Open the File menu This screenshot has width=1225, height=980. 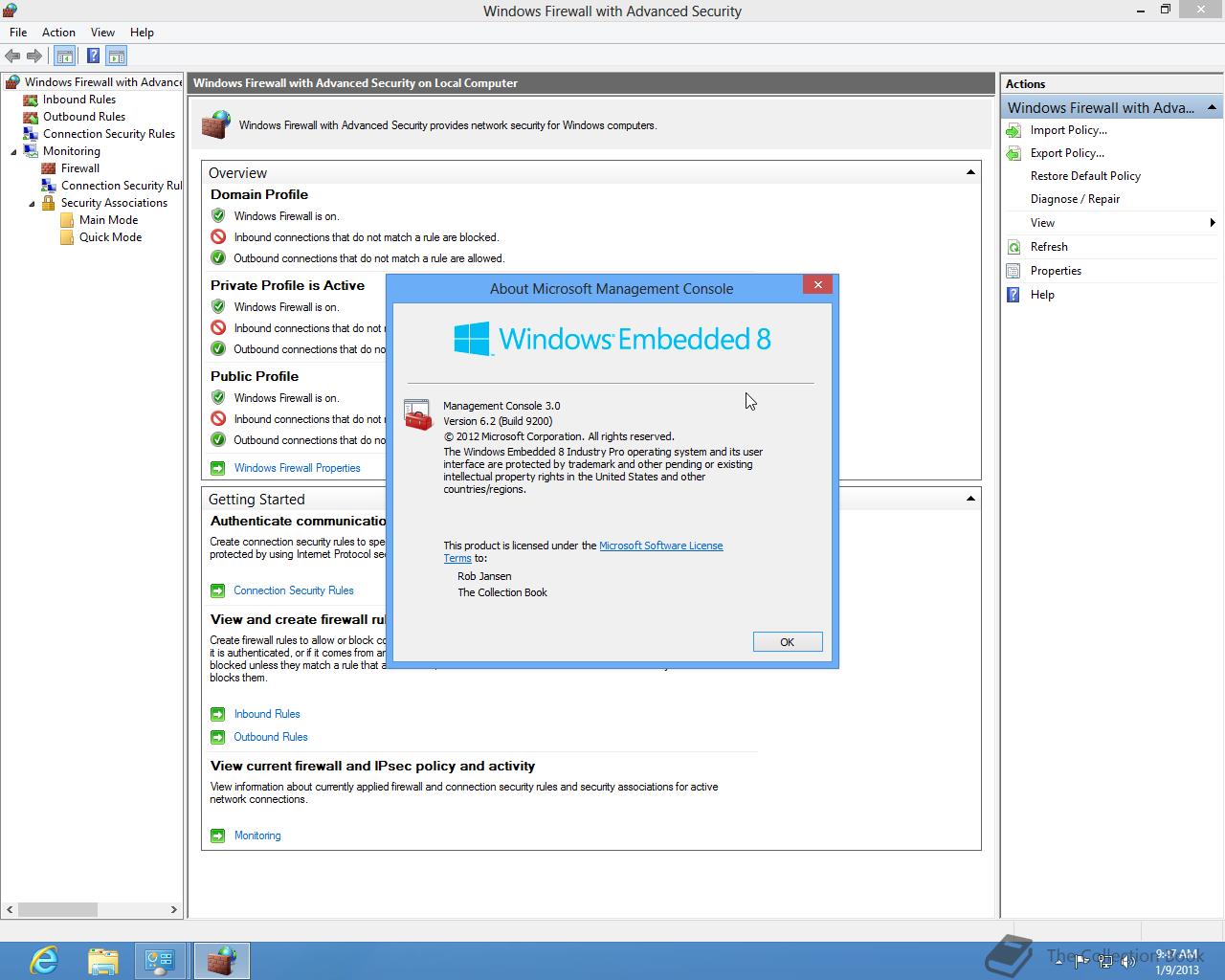tap(18, 32)
